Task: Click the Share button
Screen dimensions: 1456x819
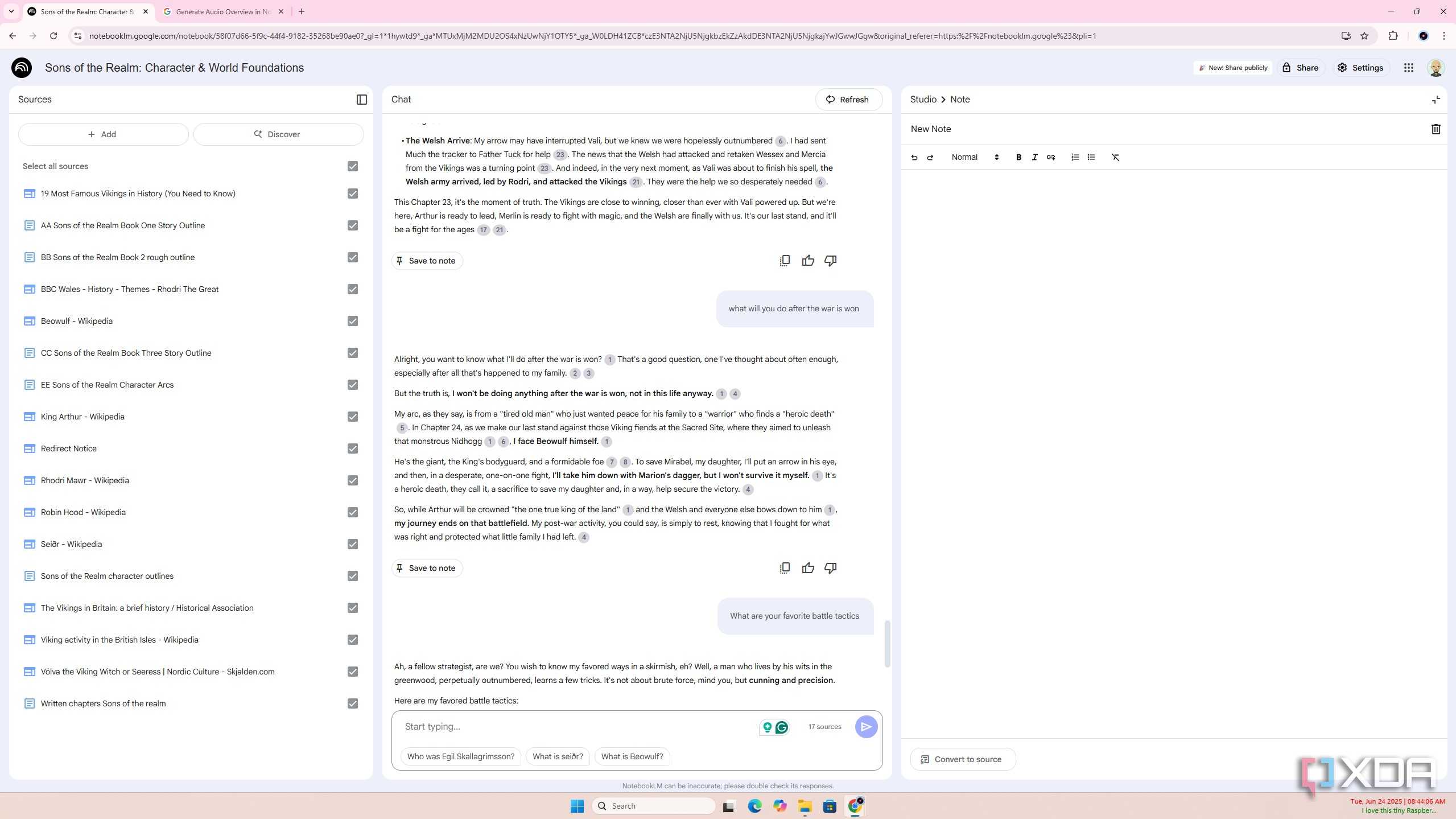Action: 1300,68
